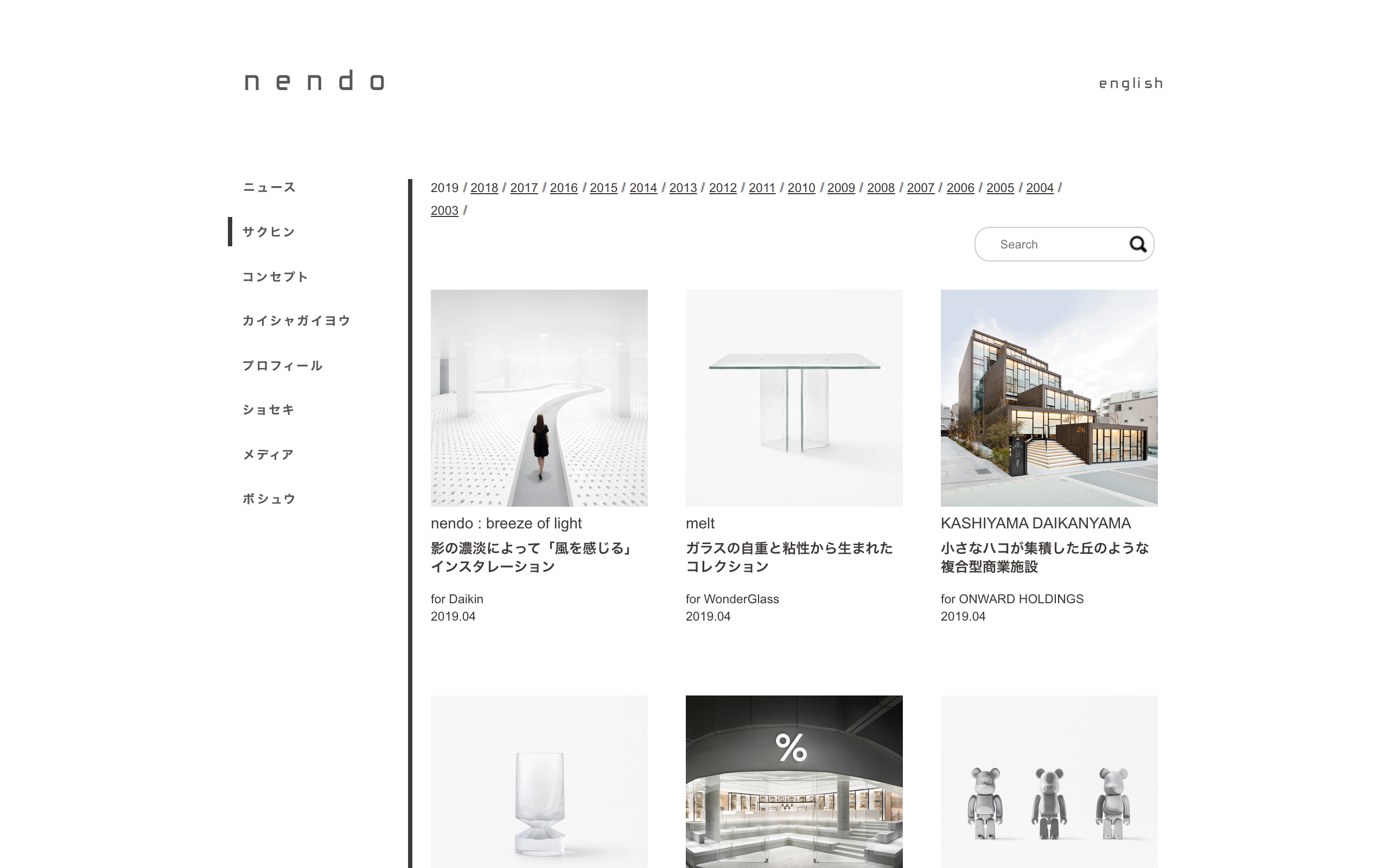Filter works by year 2018
This screenshot has width=1389, height=868.
(484, 188)
